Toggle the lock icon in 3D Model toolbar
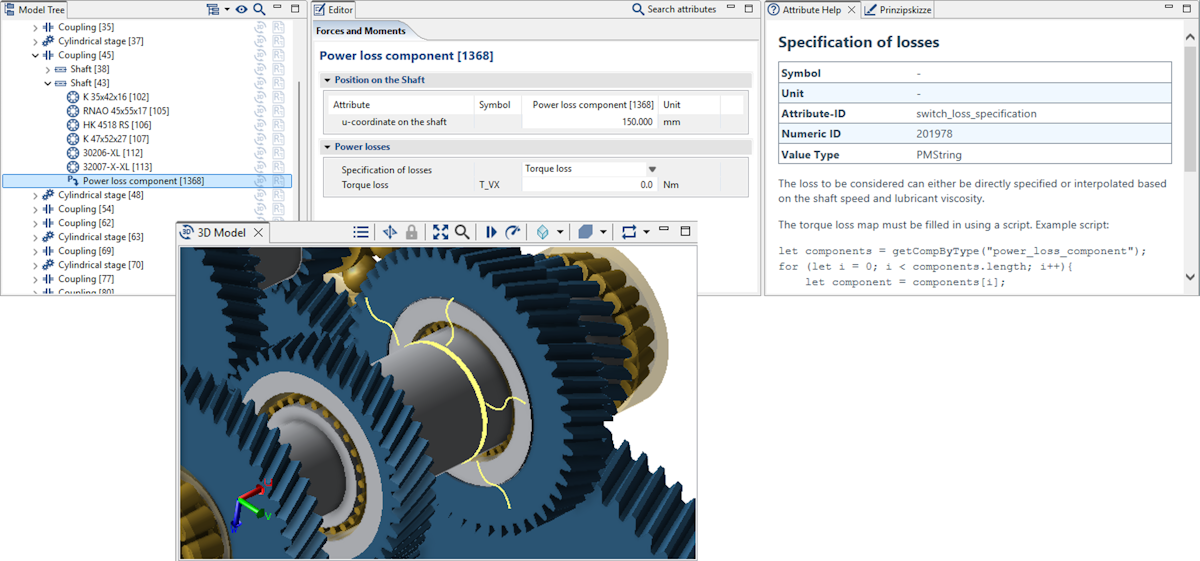1200x561 pixels. [411, 232]
